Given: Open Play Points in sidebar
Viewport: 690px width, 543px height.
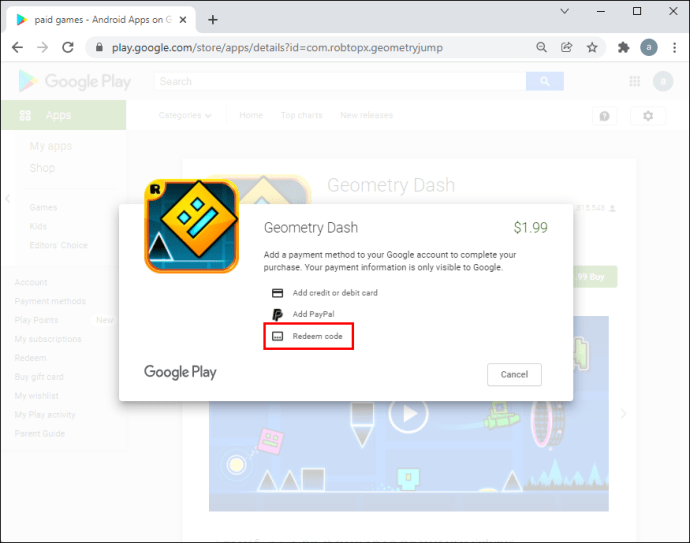Looking at the screenshot, I should pyautogui.click(x=36, y=320).
